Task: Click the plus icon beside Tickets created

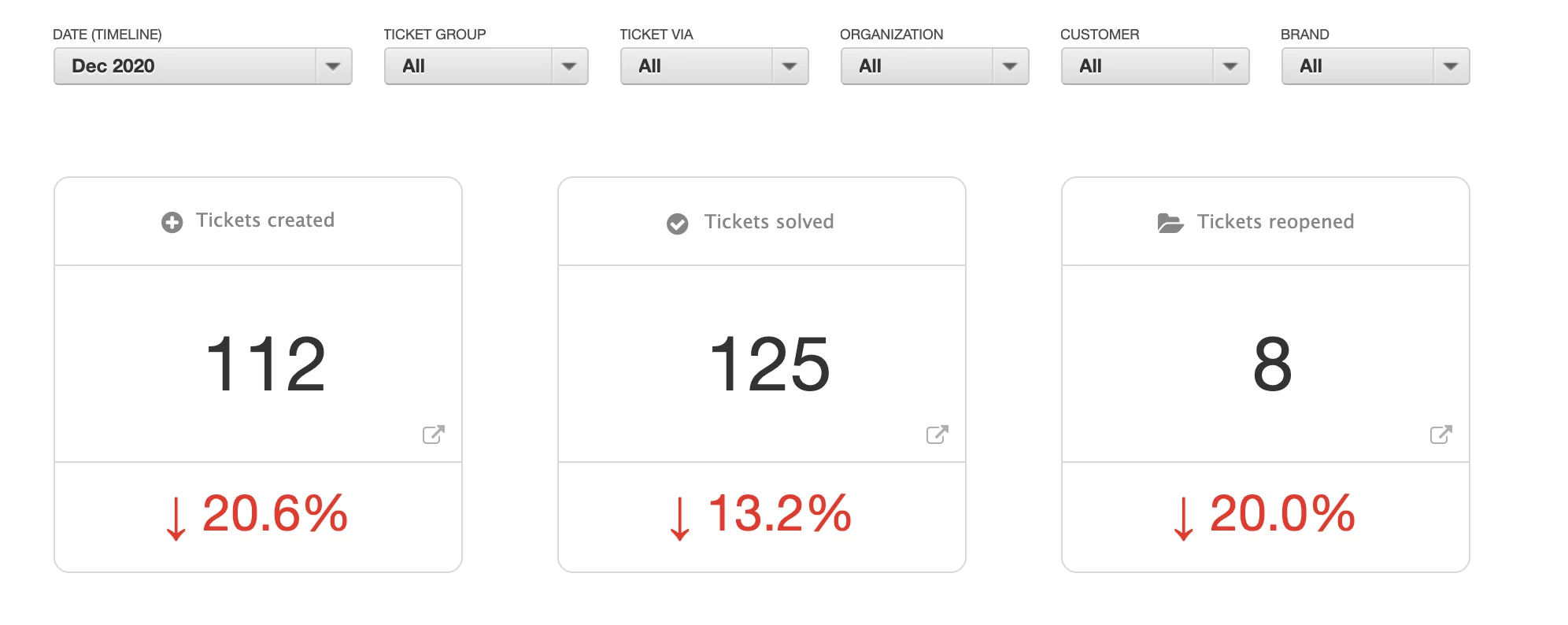Action: 172,223
